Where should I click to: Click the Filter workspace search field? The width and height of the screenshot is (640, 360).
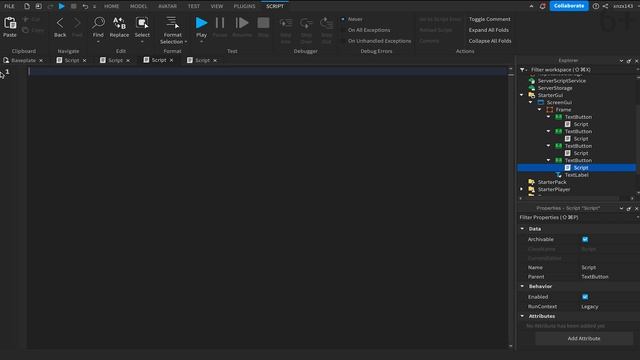click(x=582, y=70)
